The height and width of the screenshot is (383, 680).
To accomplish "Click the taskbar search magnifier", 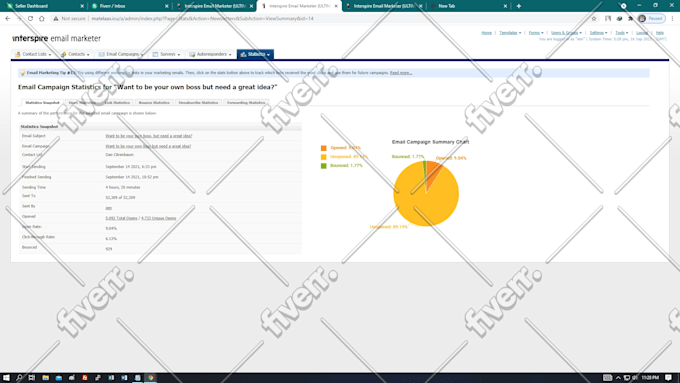I will tap(19, 378).
